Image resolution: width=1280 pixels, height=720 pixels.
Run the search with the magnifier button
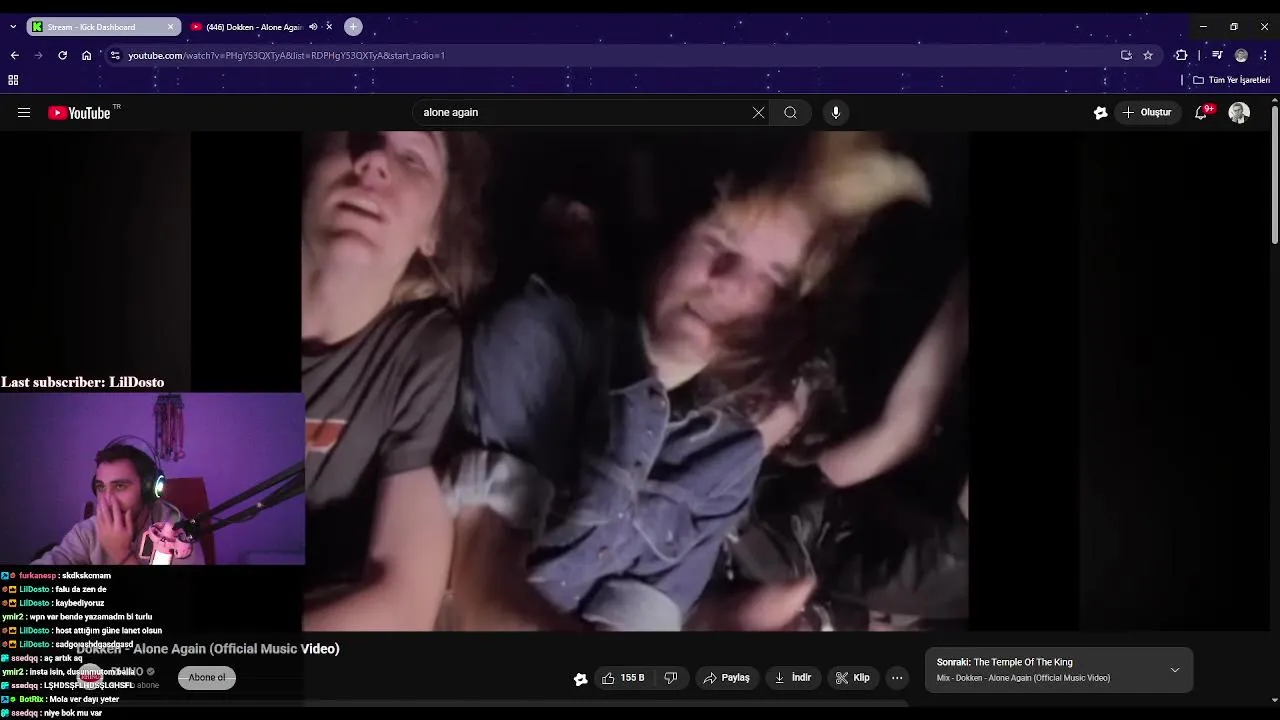[790, 113]
